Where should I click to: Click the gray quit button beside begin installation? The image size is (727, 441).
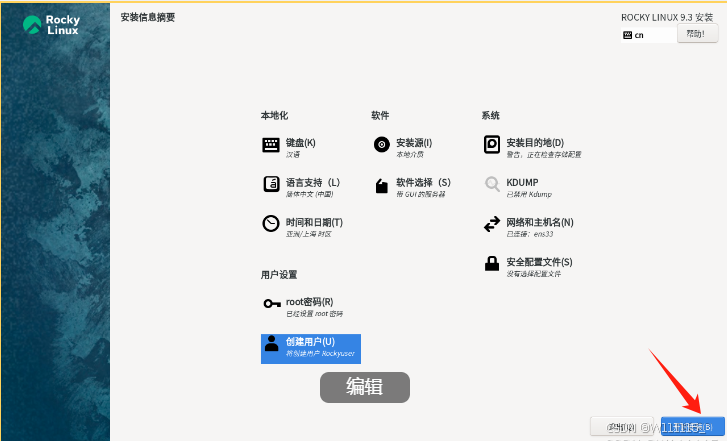point(622,427)
